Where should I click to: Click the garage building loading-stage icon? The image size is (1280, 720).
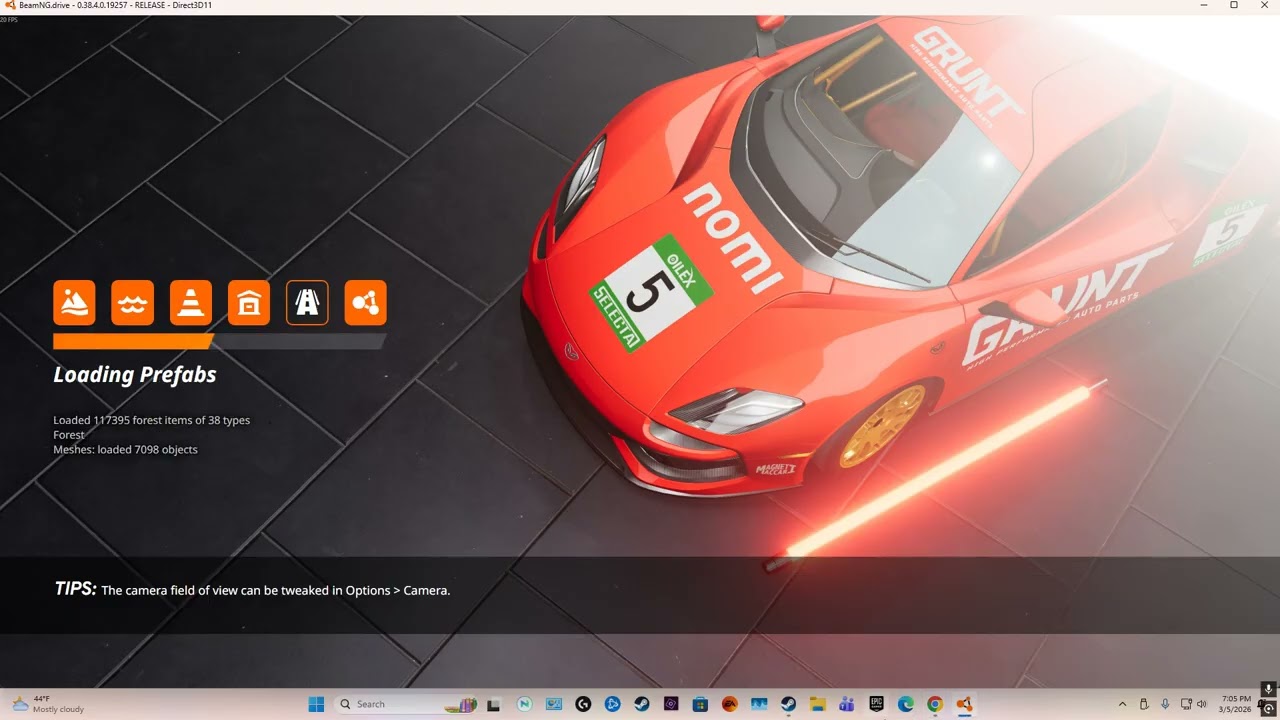coord(249,302)
